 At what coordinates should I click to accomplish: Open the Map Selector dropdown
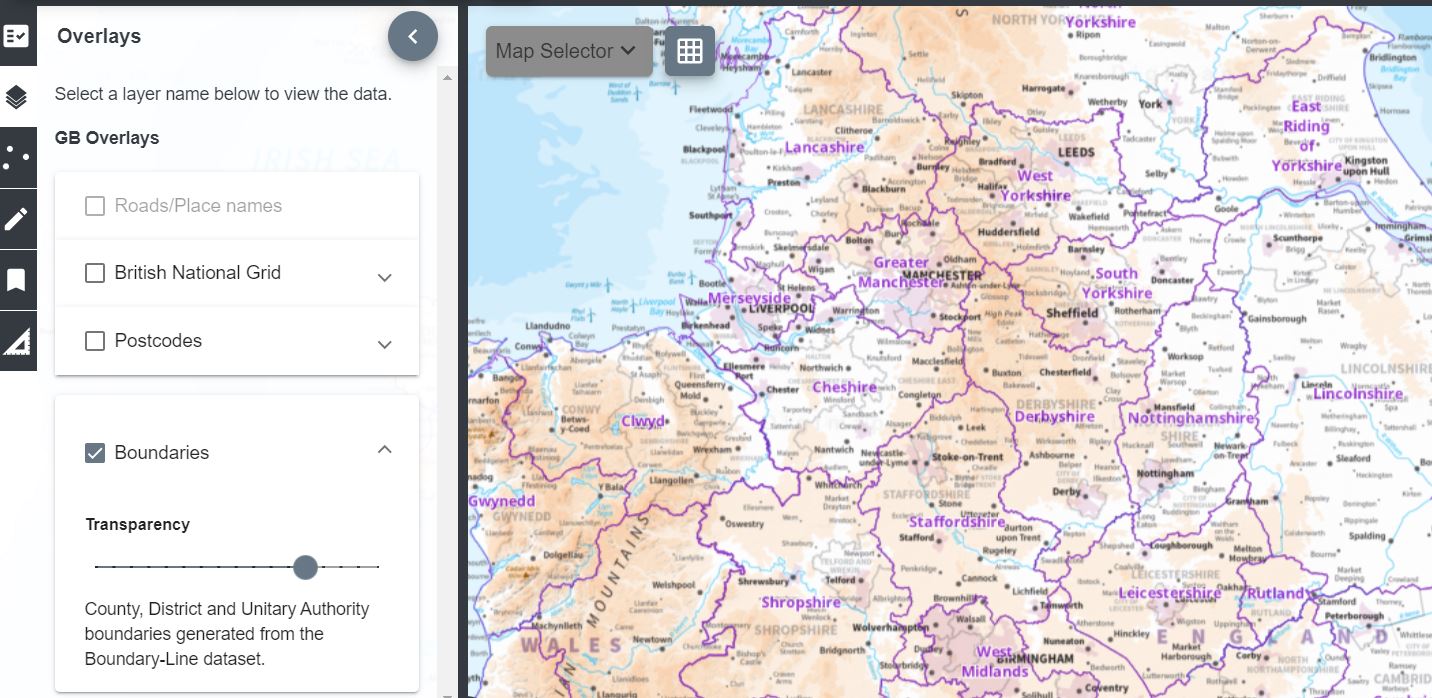tap(567, 51)
